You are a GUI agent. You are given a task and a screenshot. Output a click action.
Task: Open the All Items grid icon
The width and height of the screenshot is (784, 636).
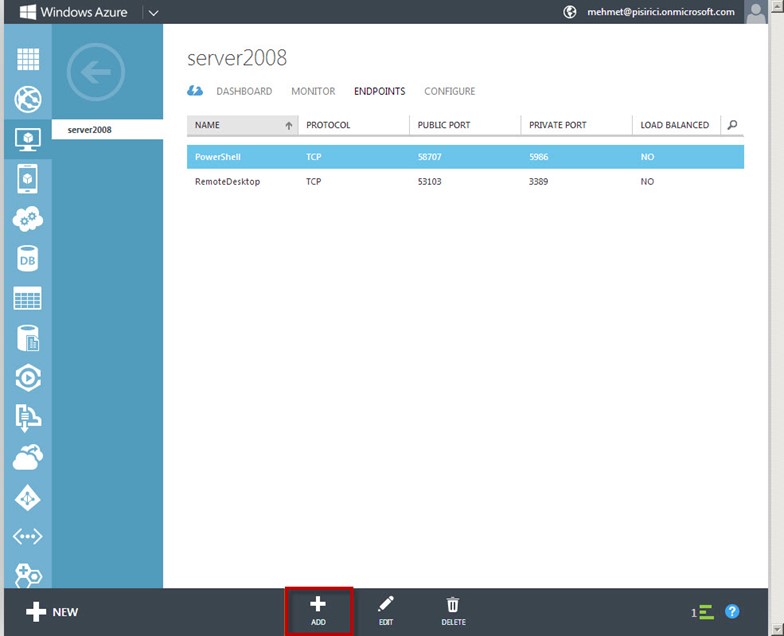click(28, 60)
